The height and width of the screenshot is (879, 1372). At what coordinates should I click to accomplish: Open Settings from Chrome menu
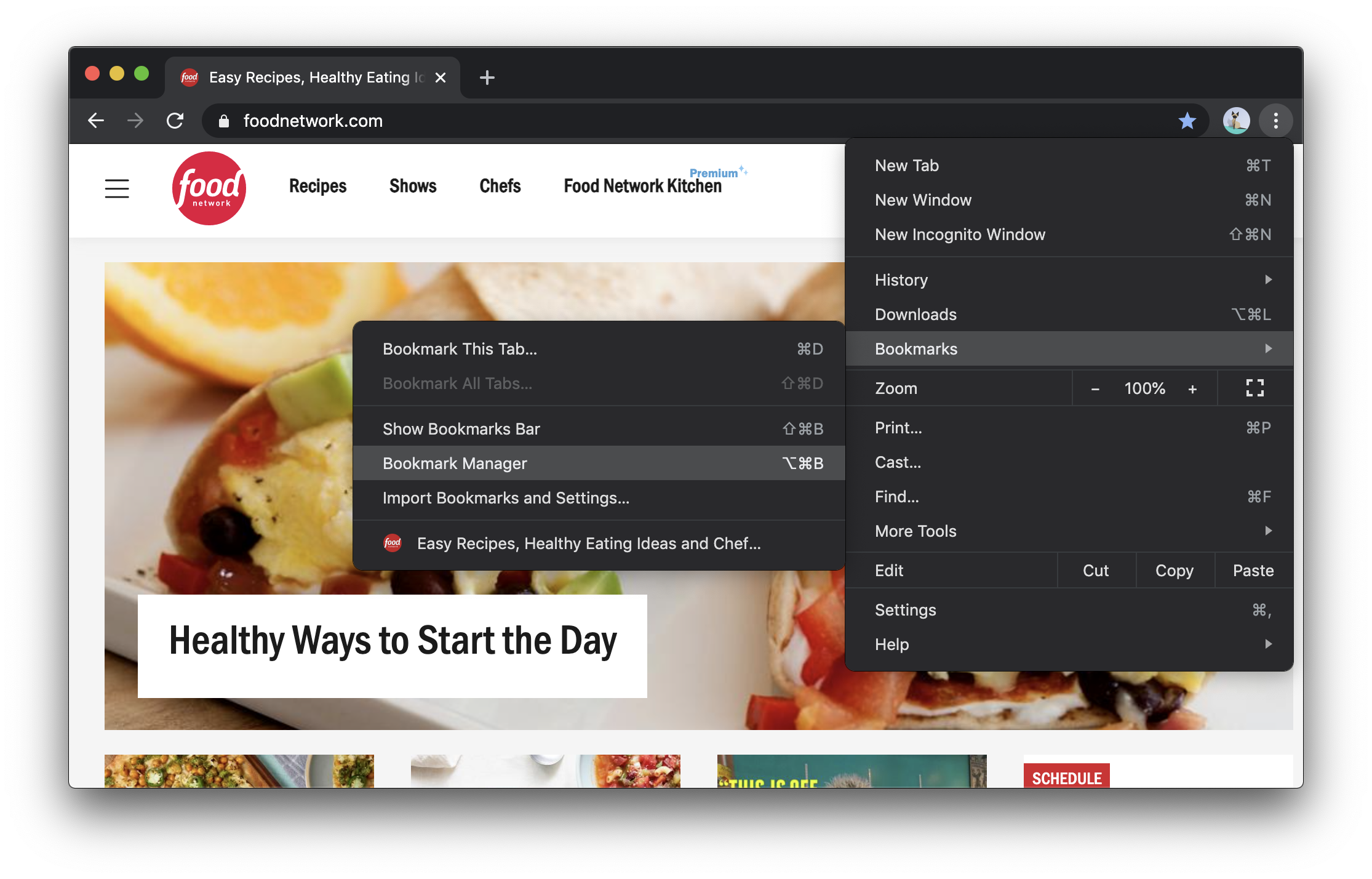tap(1069, 610)
